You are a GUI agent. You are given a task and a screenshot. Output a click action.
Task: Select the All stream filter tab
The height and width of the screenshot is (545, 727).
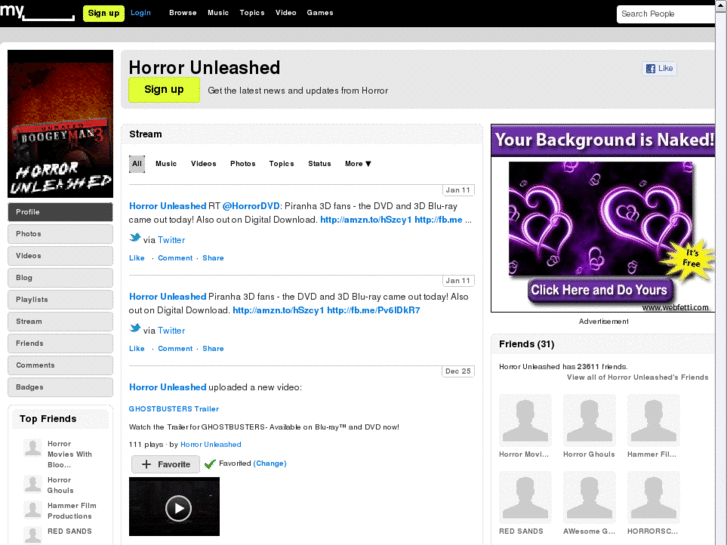coord(137,164)
